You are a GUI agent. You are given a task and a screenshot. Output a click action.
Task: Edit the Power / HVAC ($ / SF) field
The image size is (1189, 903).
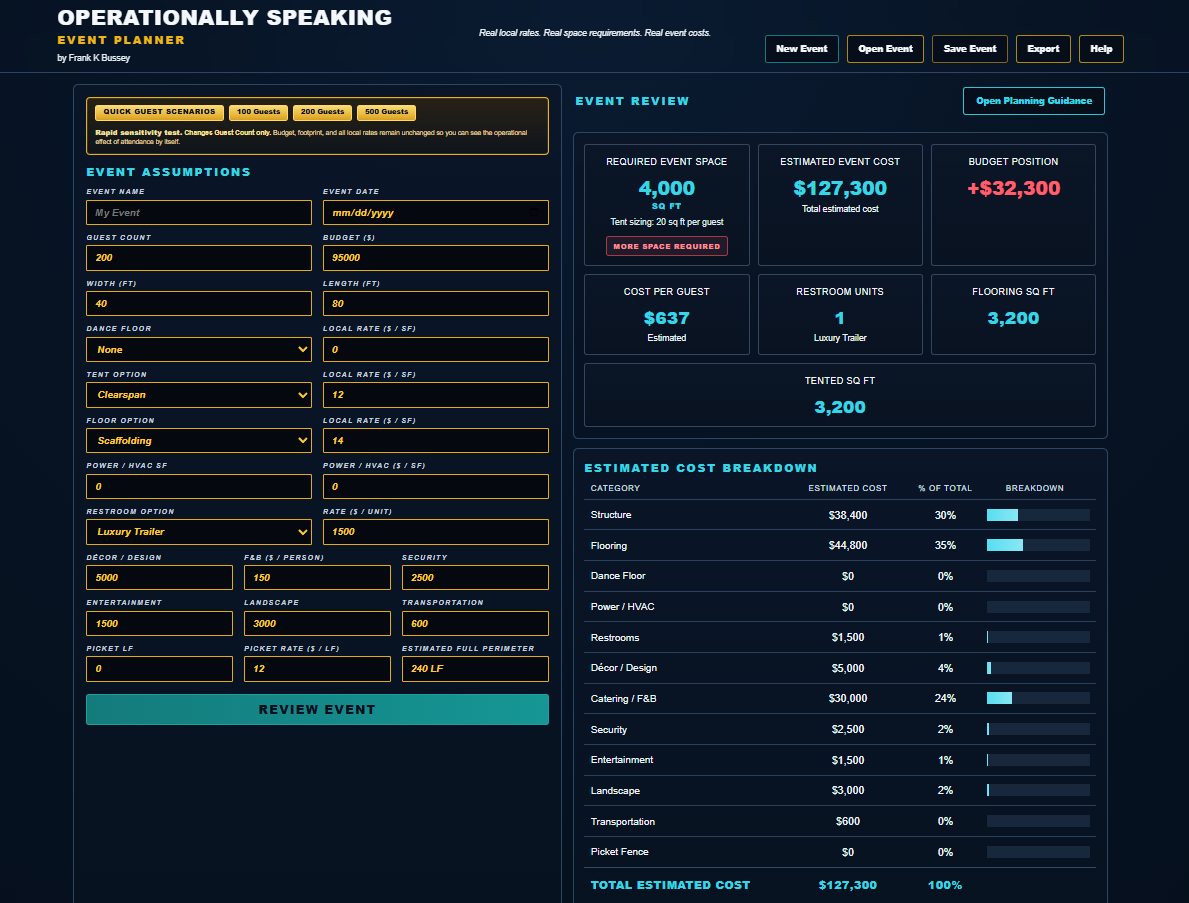pyautogui.click(x=435, y=486)
